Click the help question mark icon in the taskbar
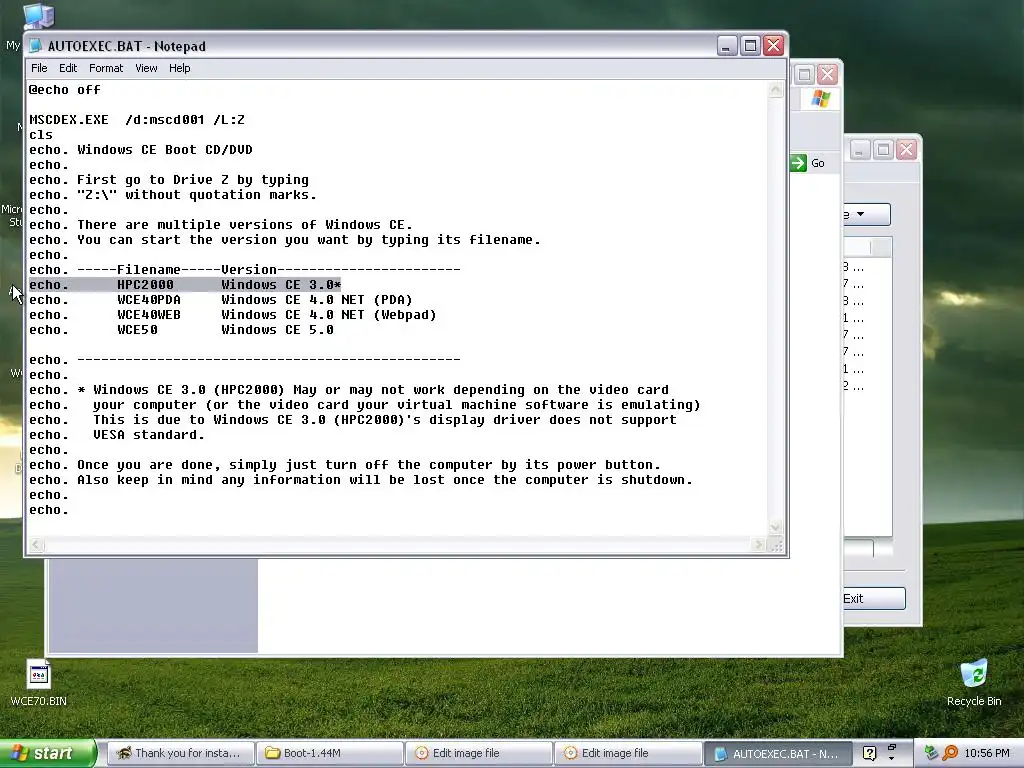1024x768 pixels. point(869,754)
